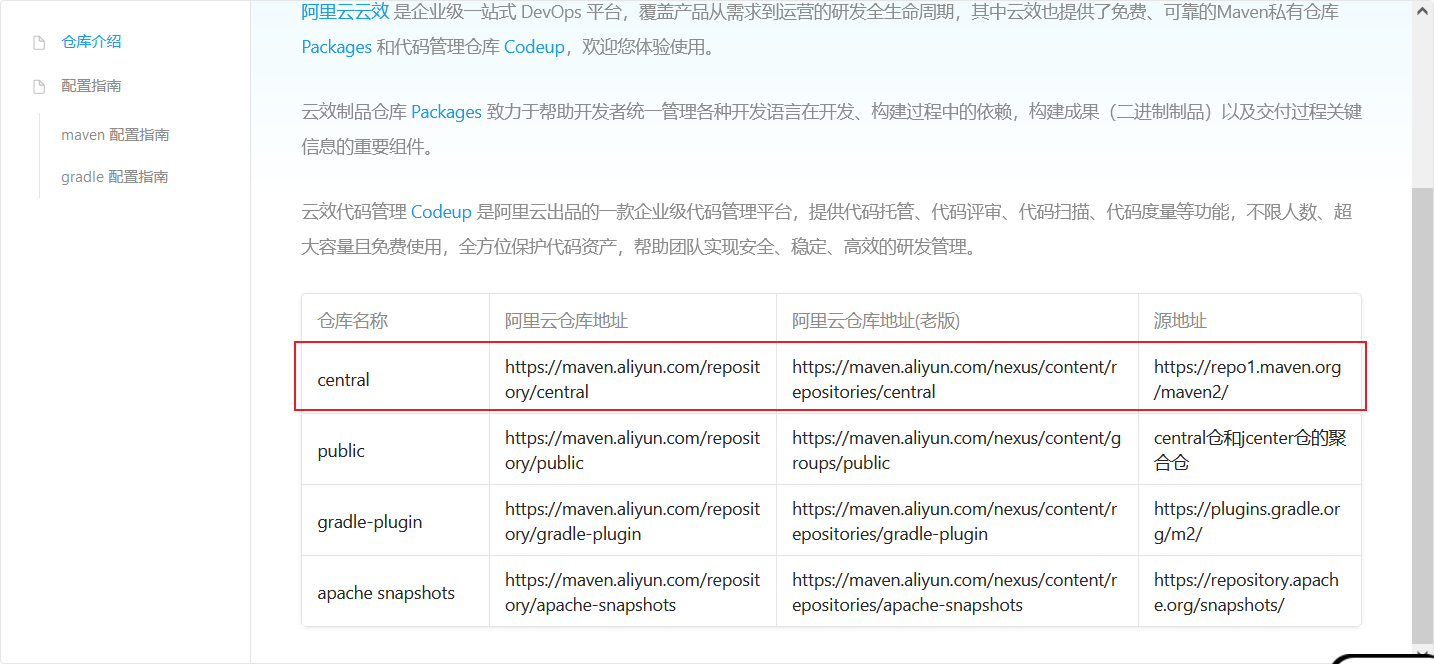Click nexus repositories/apache-snapshots old address
1434x664 pixels.
click(x=955, y=593)
